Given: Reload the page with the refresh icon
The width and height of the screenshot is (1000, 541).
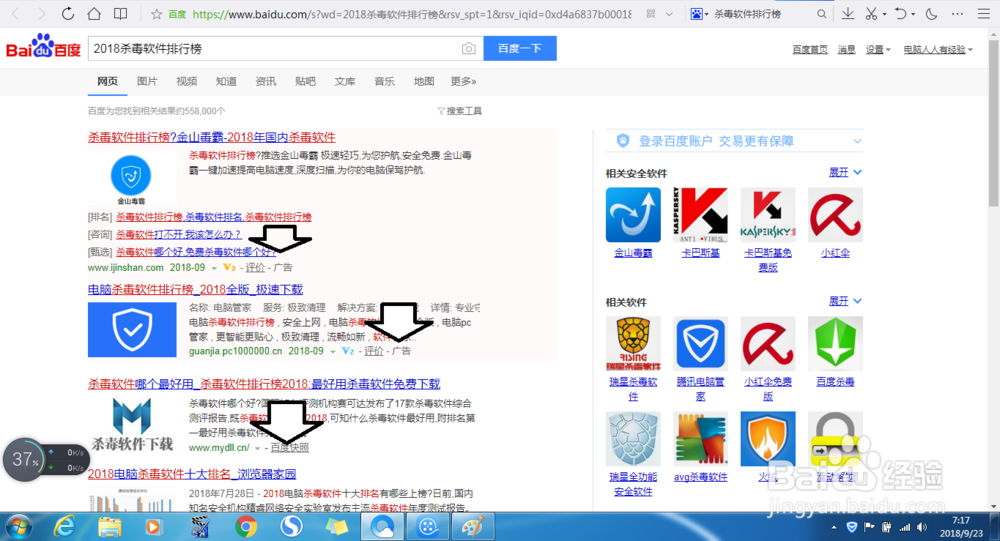Looking at the screenshot, I should (68, 13).
